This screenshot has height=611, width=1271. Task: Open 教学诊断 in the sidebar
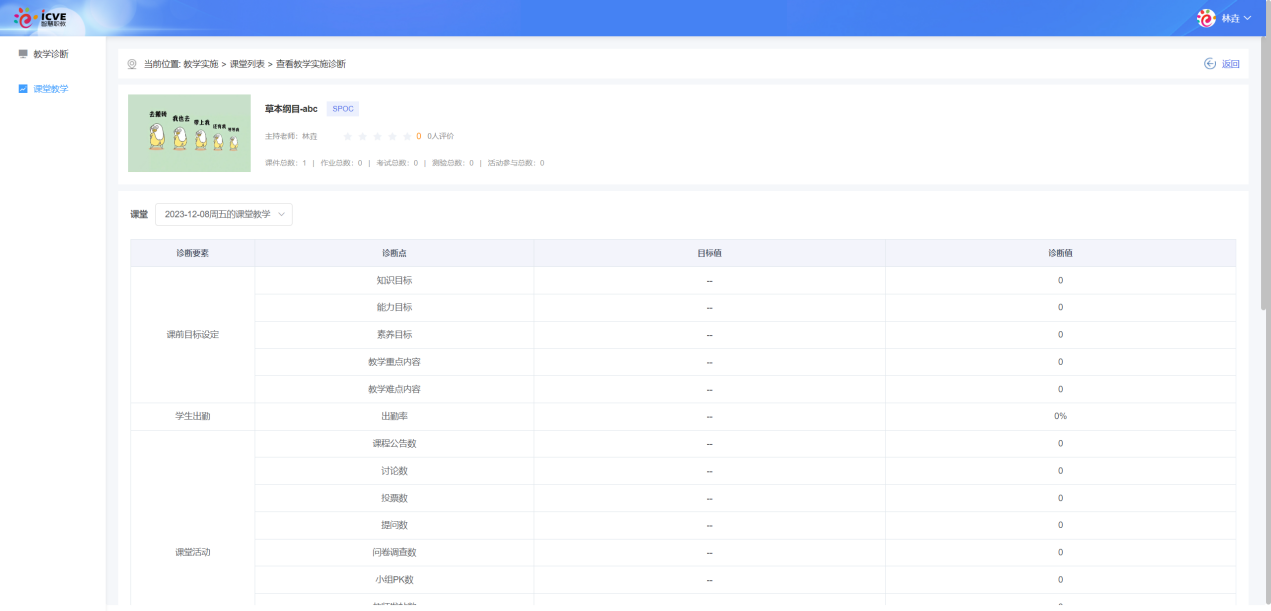coord(51,54)
